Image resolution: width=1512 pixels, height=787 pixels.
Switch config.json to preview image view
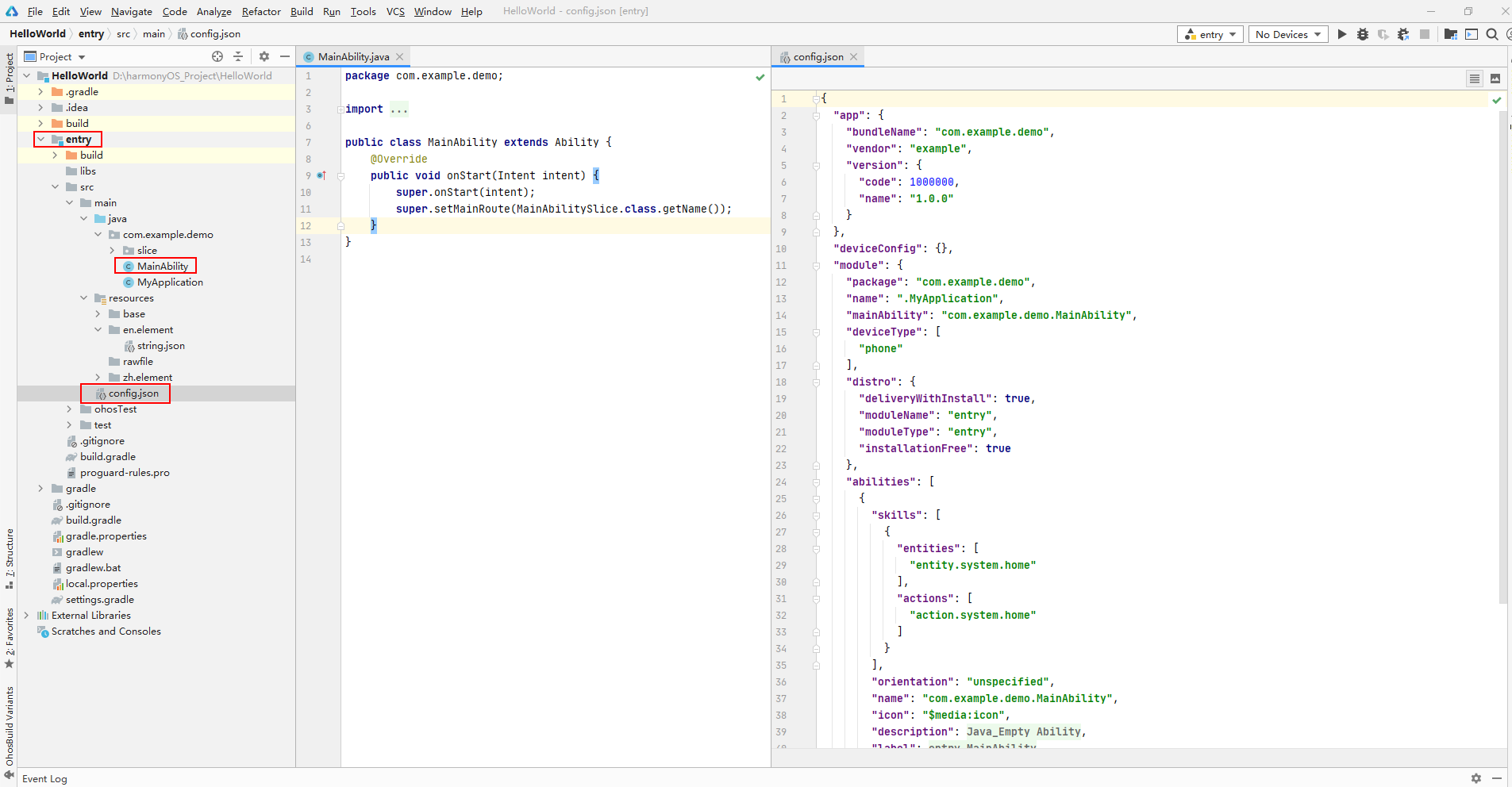click(x=1495, y=79)
